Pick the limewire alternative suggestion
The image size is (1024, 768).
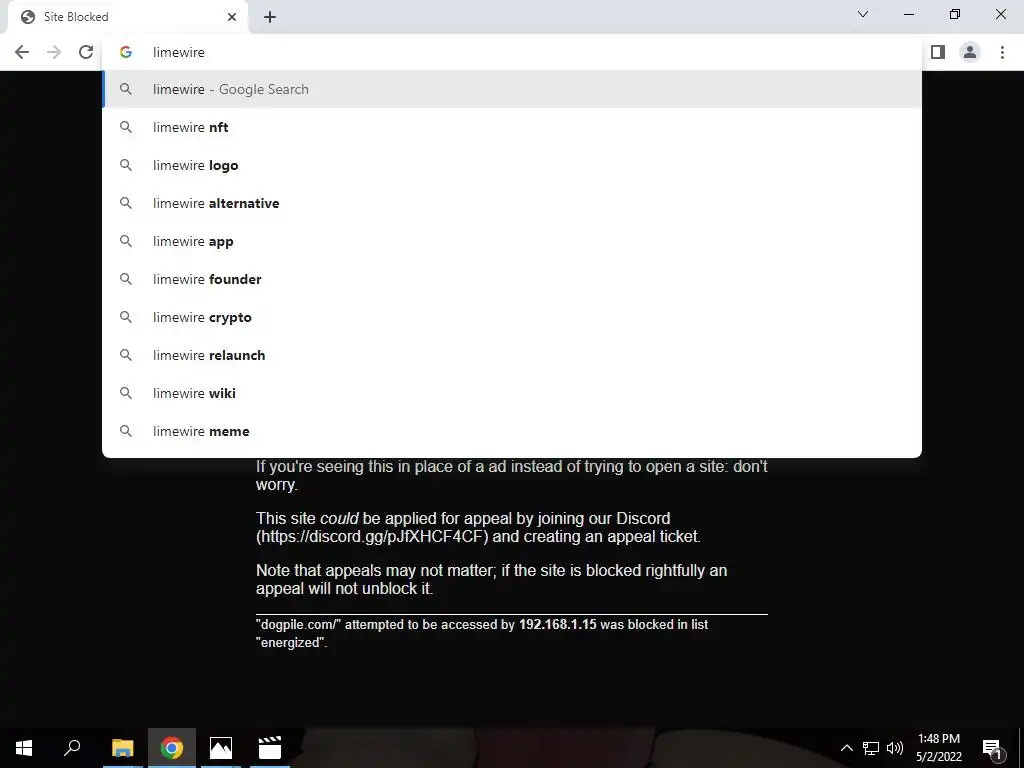(512, 203)
